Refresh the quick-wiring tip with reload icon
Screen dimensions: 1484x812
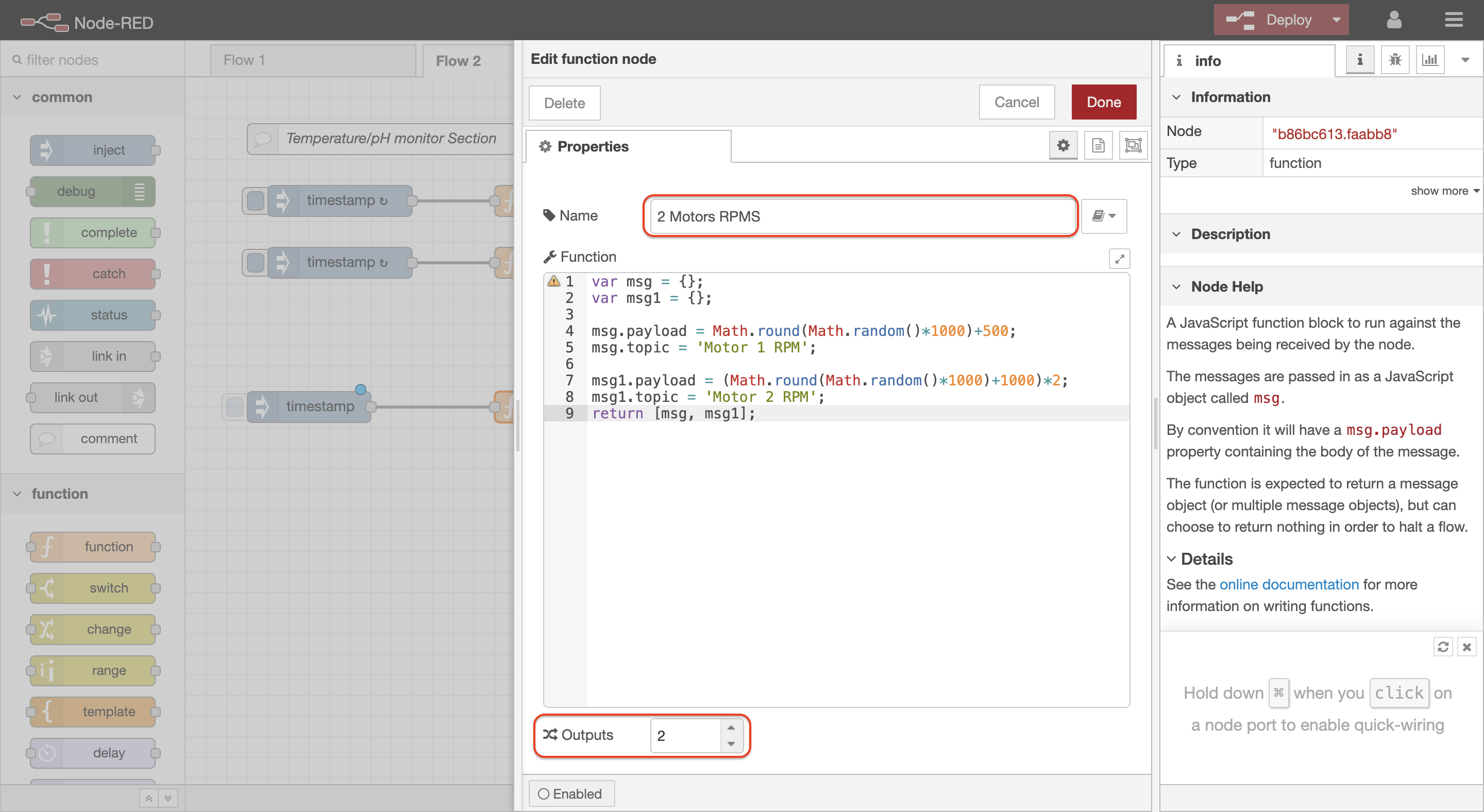point(1443,647)
